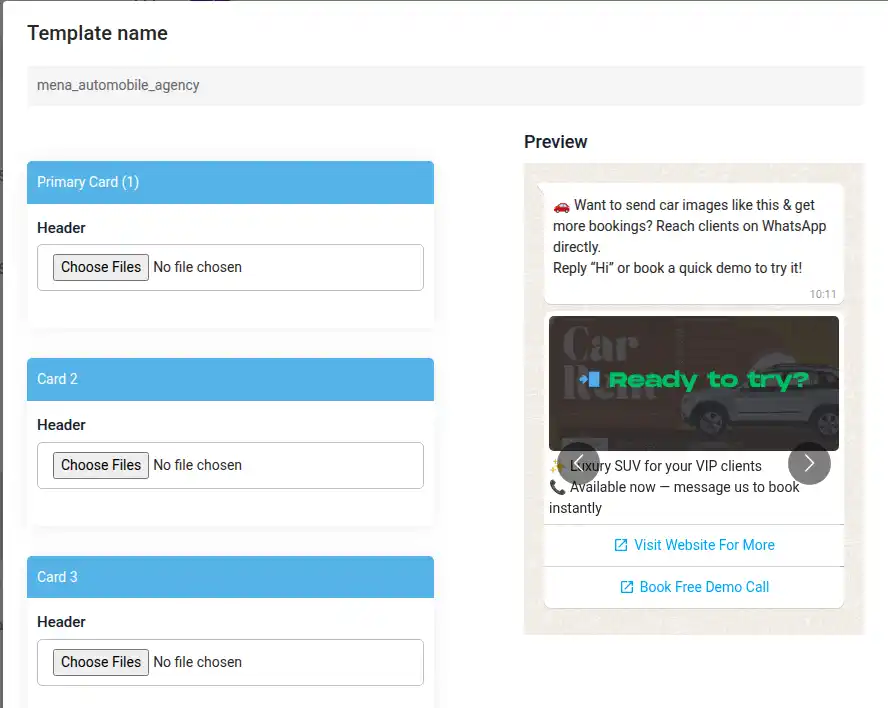Click the car emoji in the preview message
The height and width of the screenshot is (708, 888).
click(562, 206)
